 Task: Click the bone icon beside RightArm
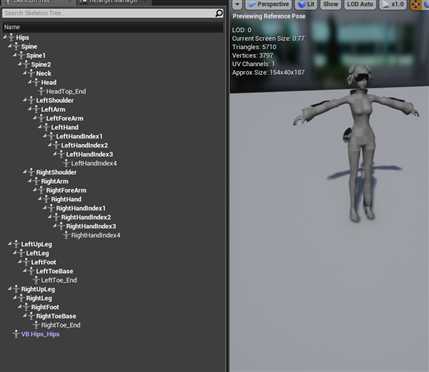pos(37,181)
